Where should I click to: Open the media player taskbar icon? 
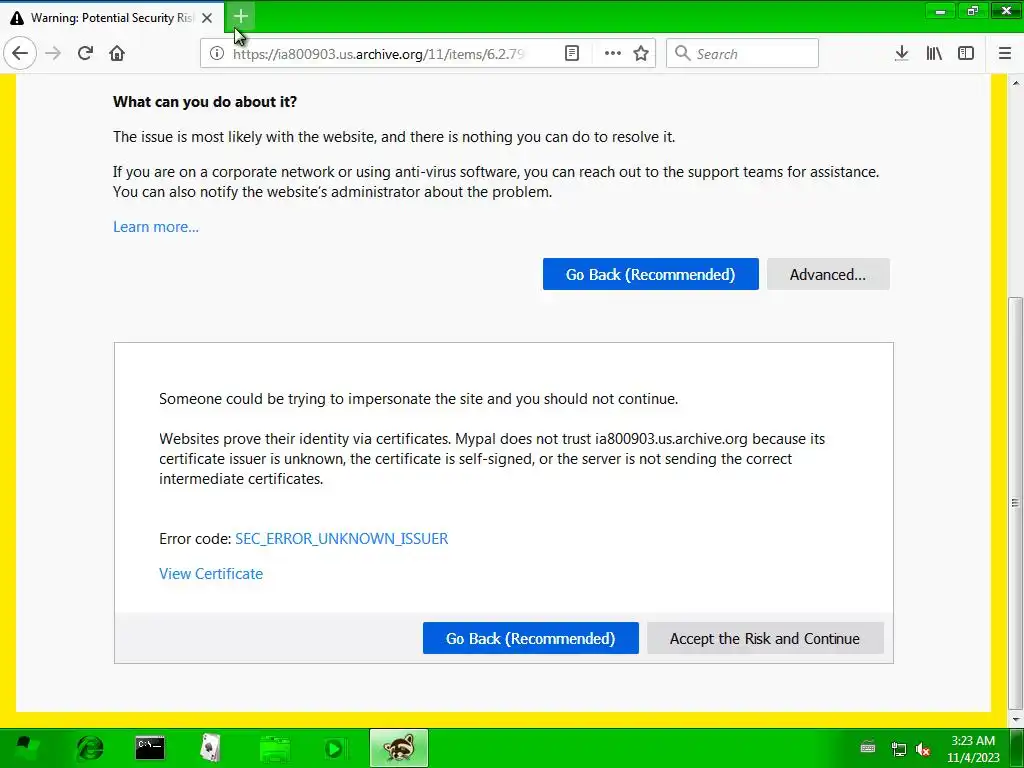[334, 748]
